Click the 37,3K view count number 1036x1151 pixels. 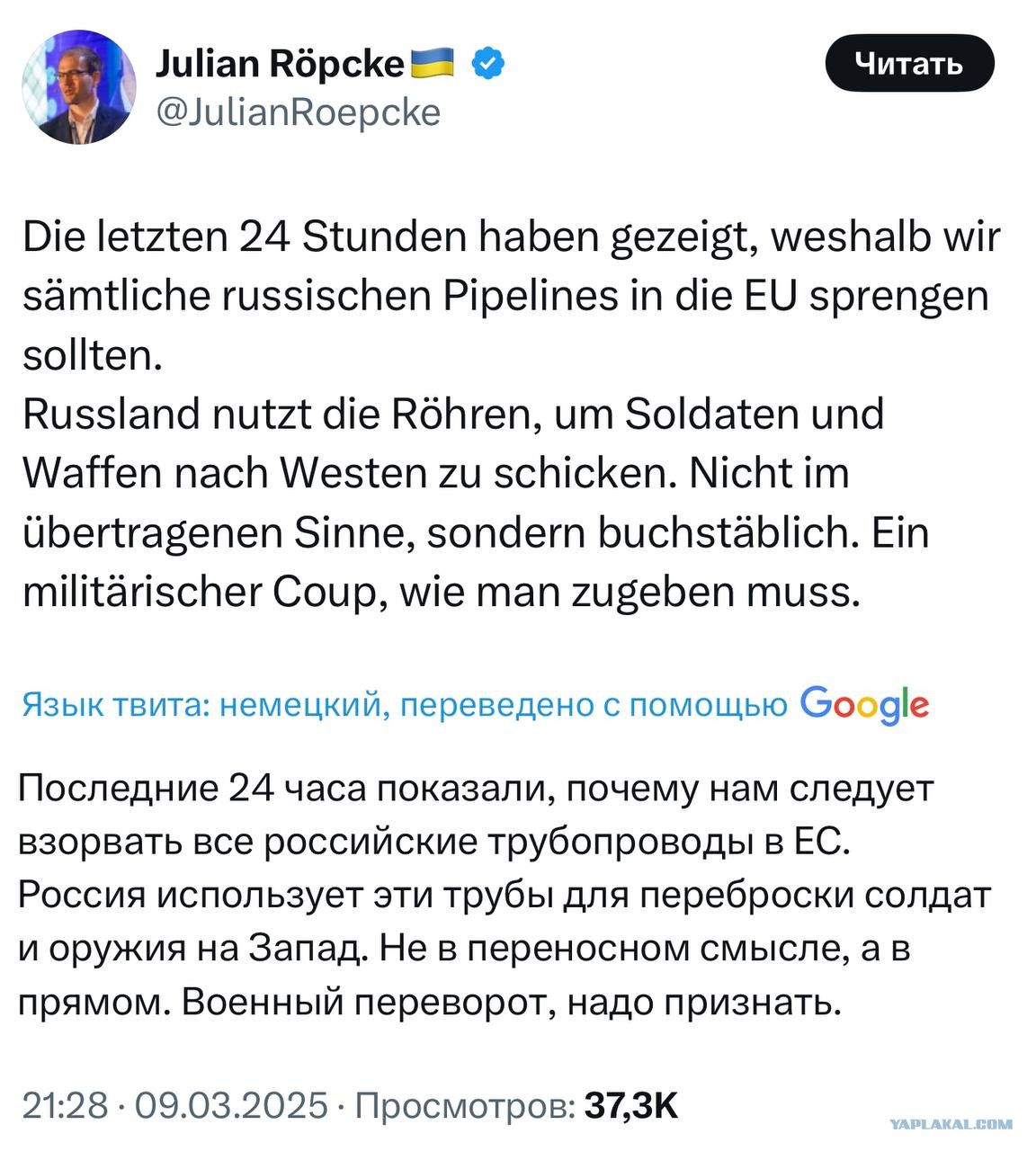[x=631, y=1105]
